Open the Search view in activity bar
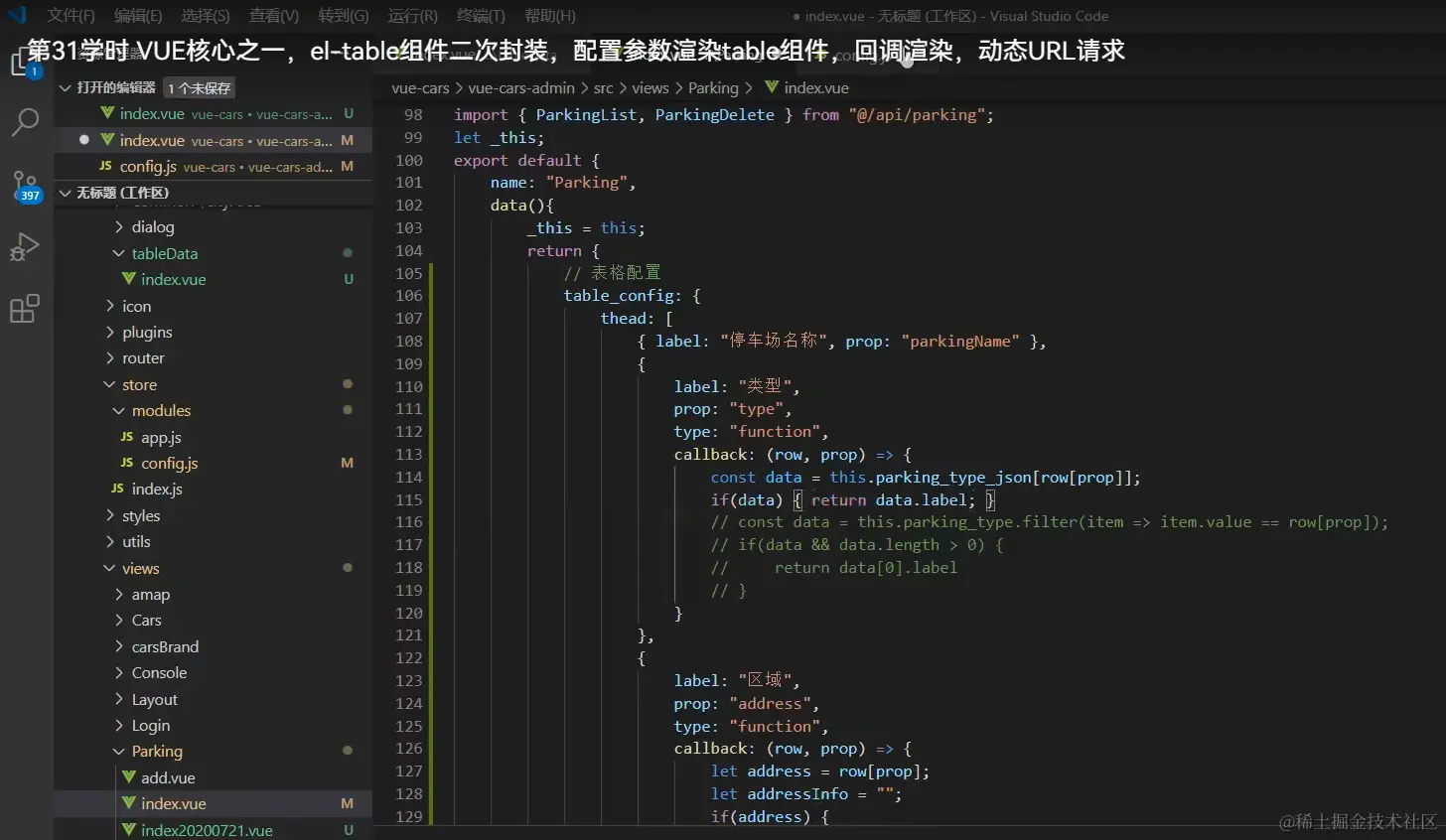The image size is (1446, 840). pyautogui.click(x=24, y=123)
